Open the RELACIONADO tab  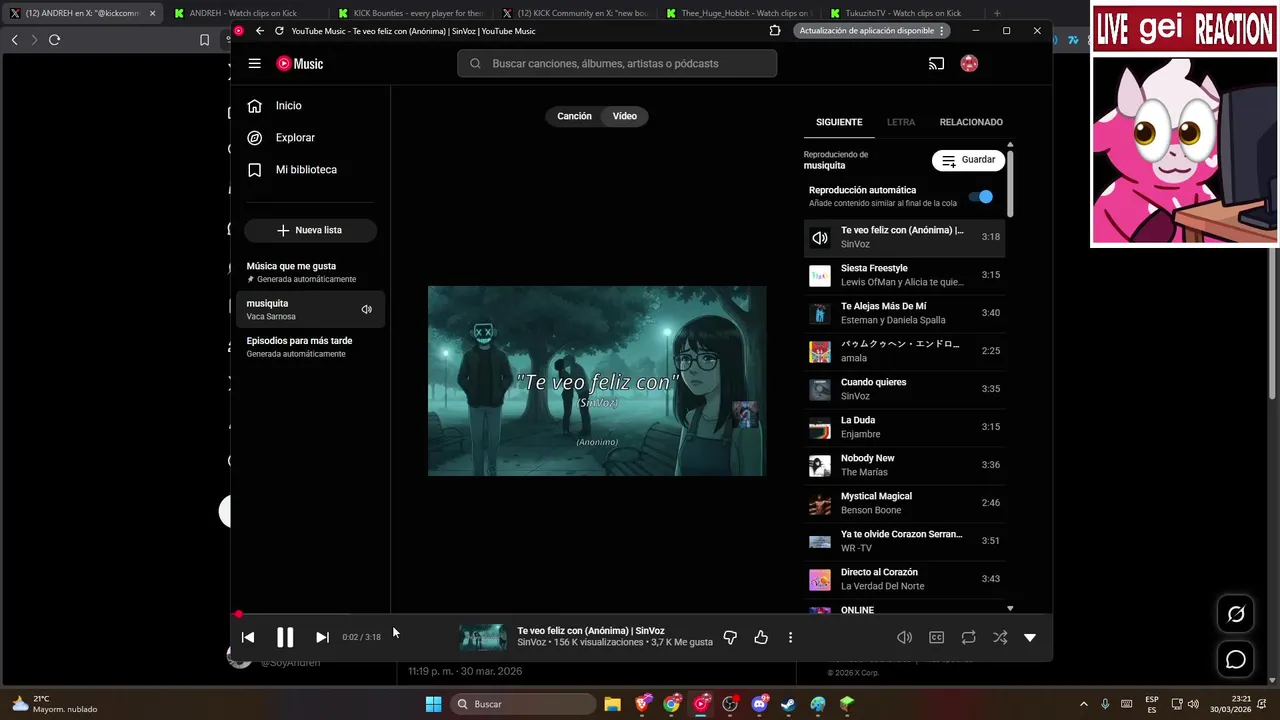pos(971,122)
